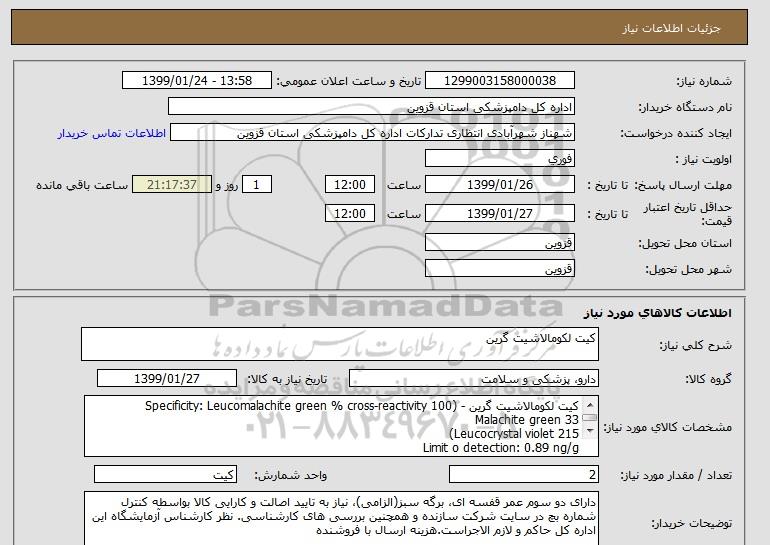
Task: Click the text ساعت باقی مانده
Action: click(82, 186)
